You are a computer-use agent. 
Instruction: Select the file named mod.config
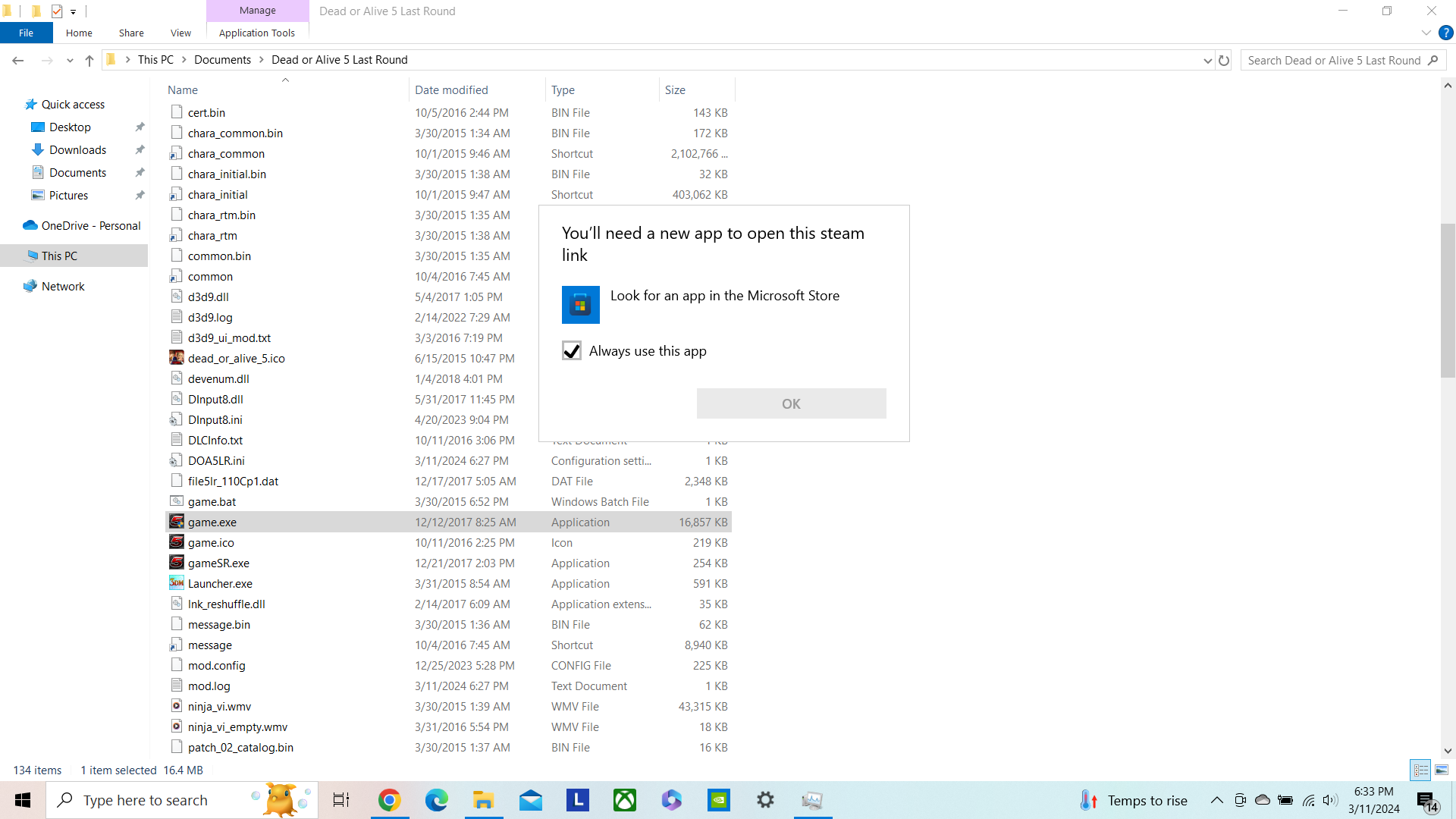click(216, 665)
